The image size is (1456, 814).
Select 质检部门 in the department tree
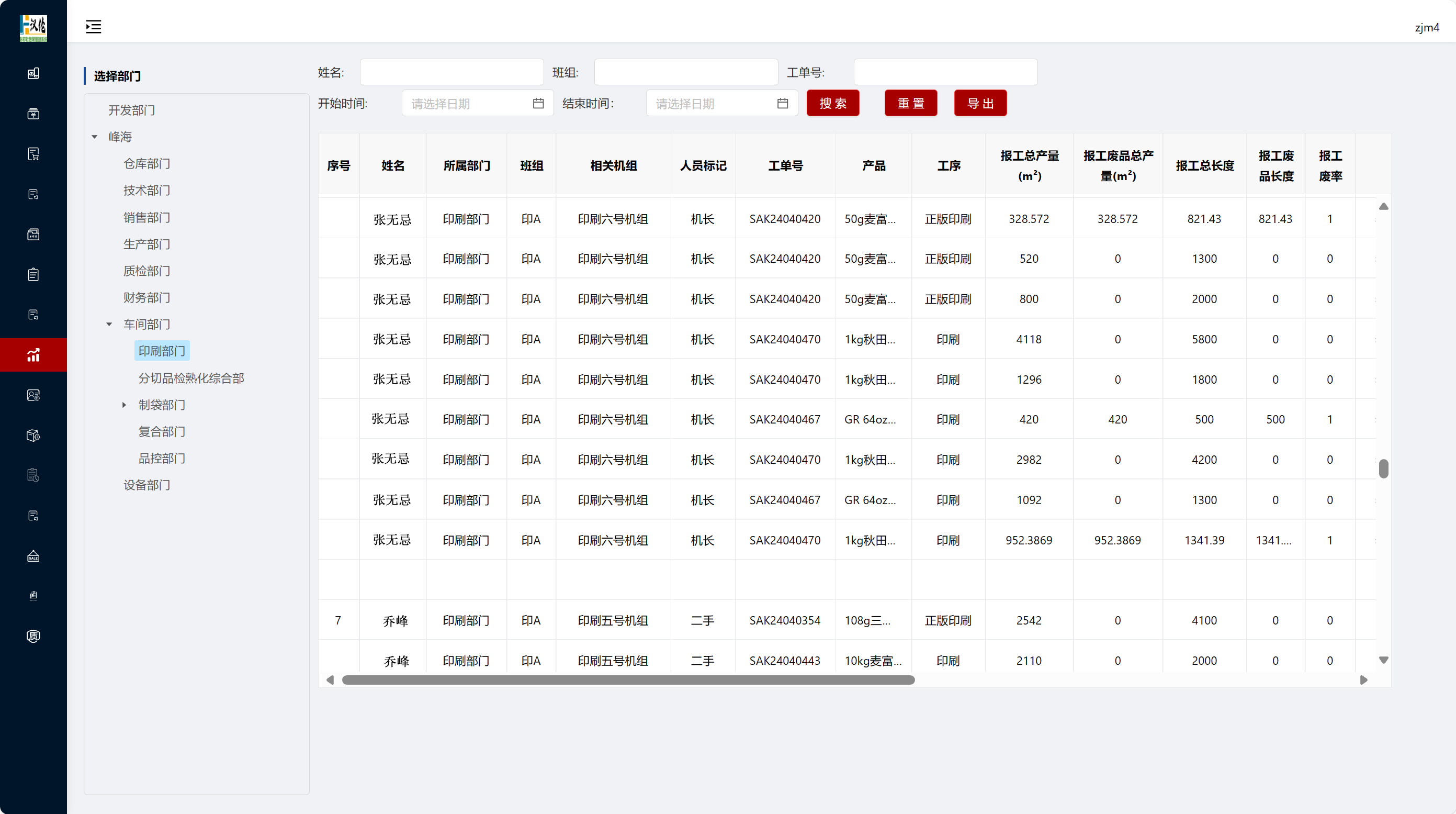point(147,271)
